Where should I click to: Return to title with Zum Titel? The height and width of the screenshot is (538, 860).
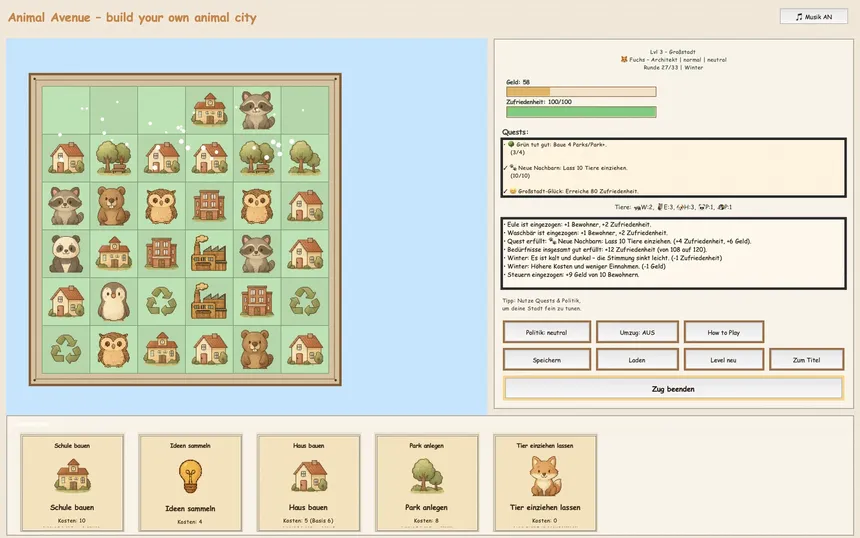point(806,359)
